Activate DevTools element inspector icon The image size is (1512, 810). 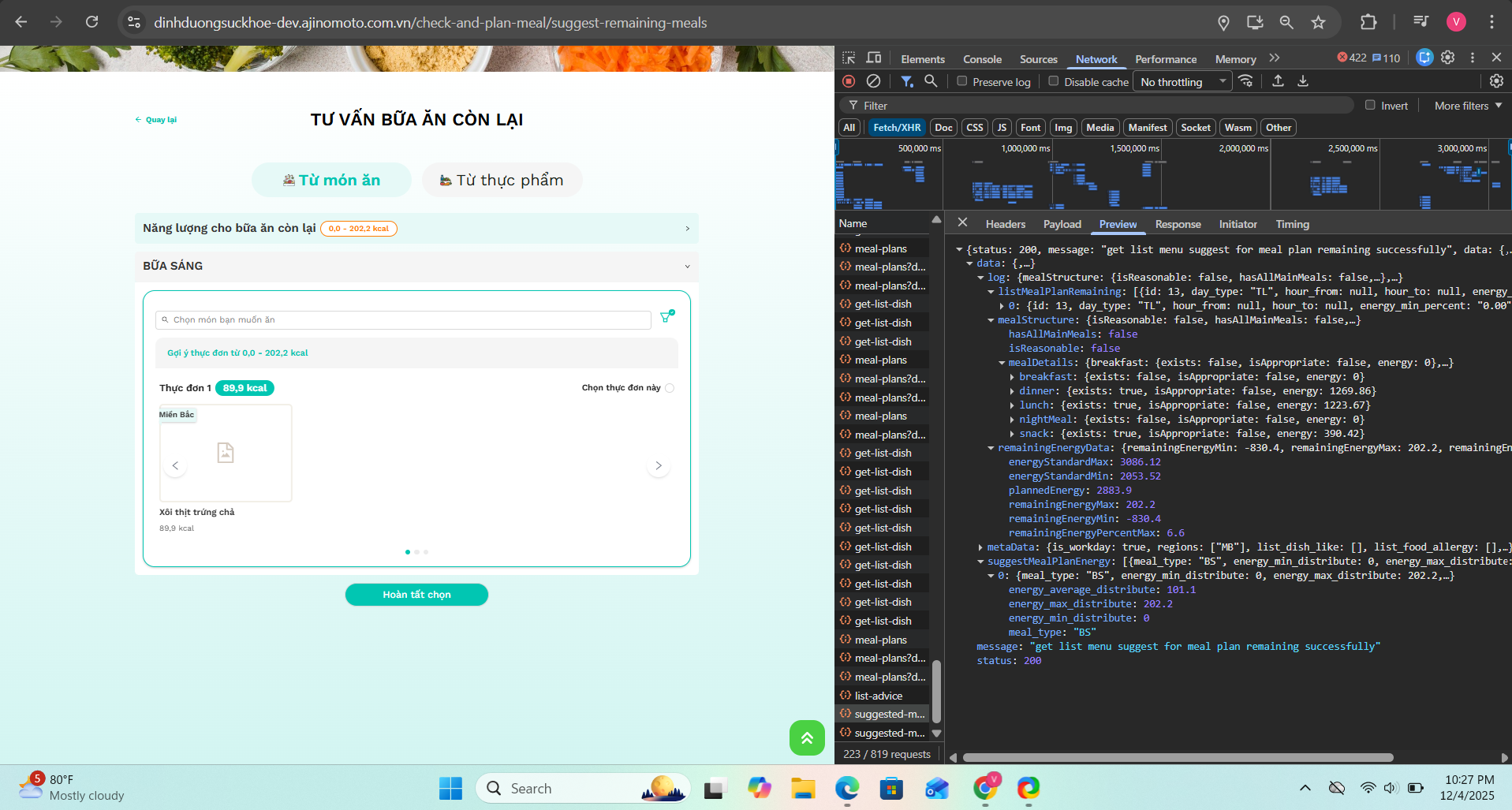[849, 58]
